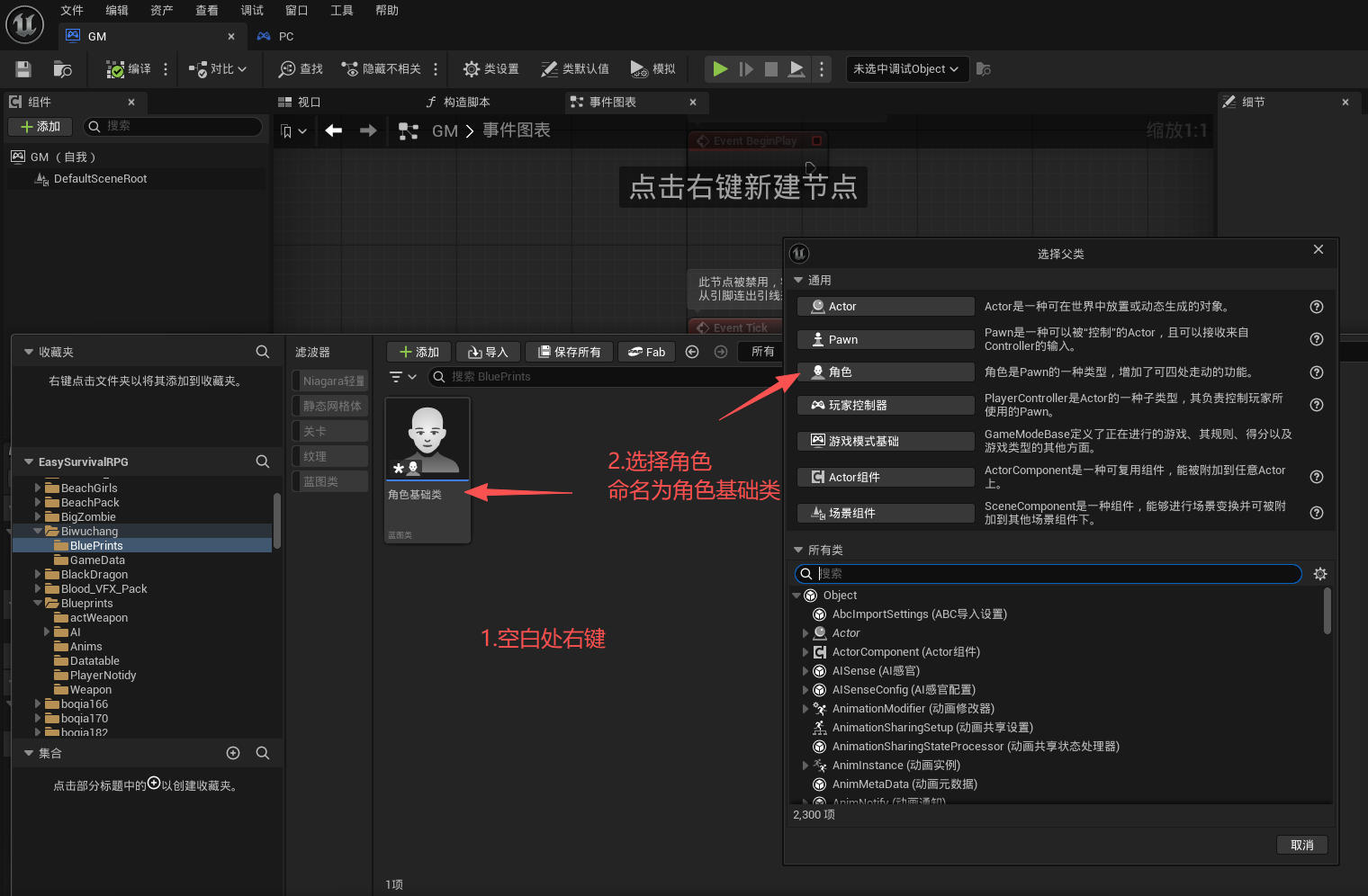Open the 编辑 menu
Image resolution: width=1368 pixels, height=896 pixels.
(x=117, y=11)
